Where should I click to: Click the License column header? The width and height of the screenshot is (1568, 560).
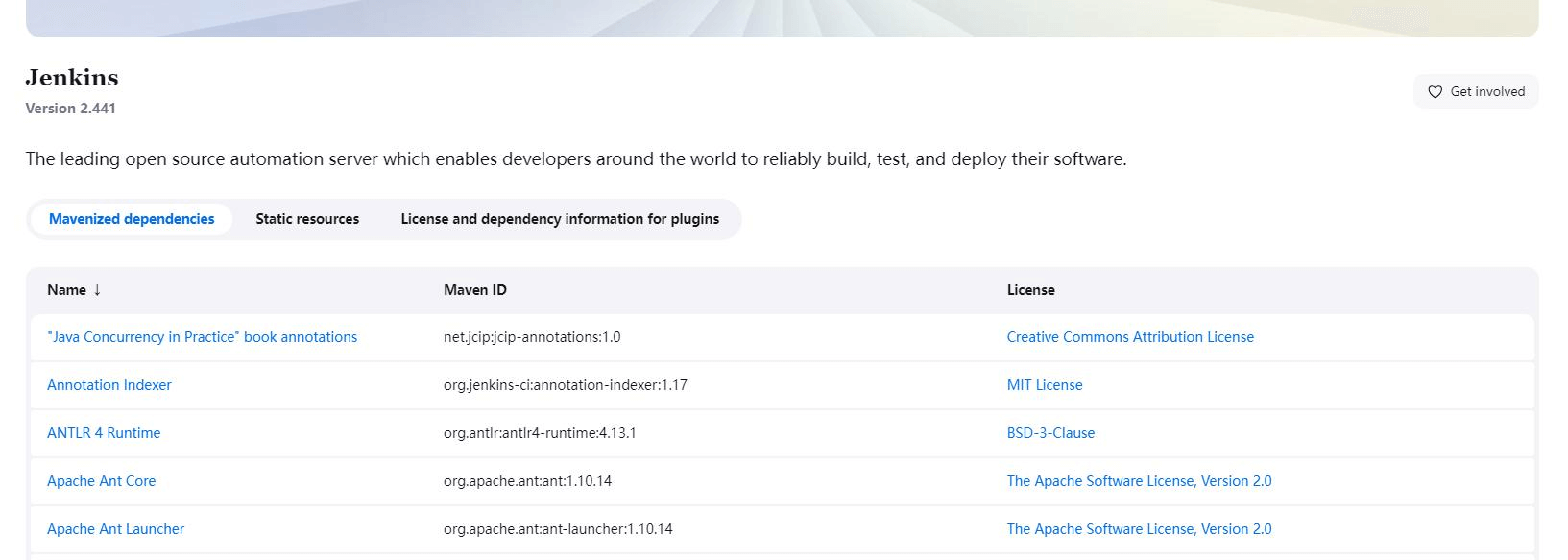tap(1030, 290)
